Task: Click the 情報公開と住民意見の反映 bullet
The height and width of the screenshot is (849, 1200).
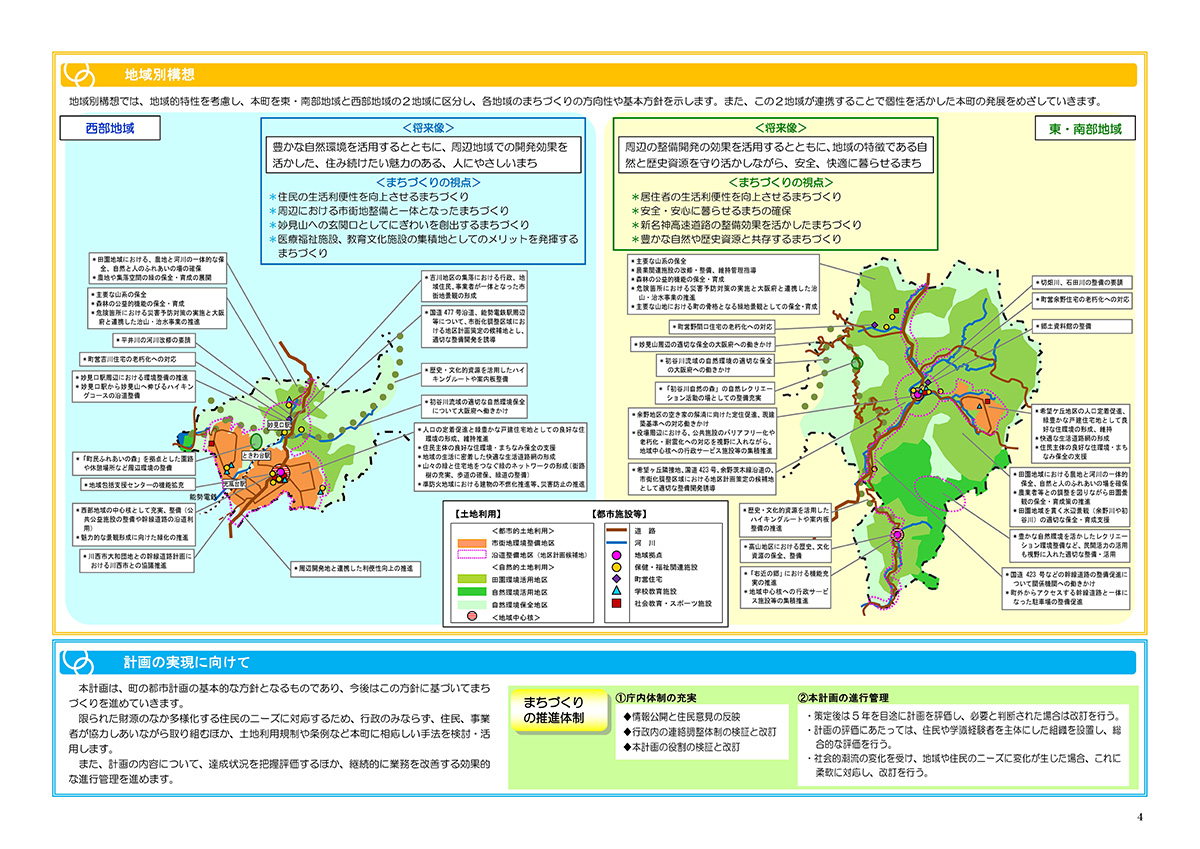Action: (x=681, y=716)
